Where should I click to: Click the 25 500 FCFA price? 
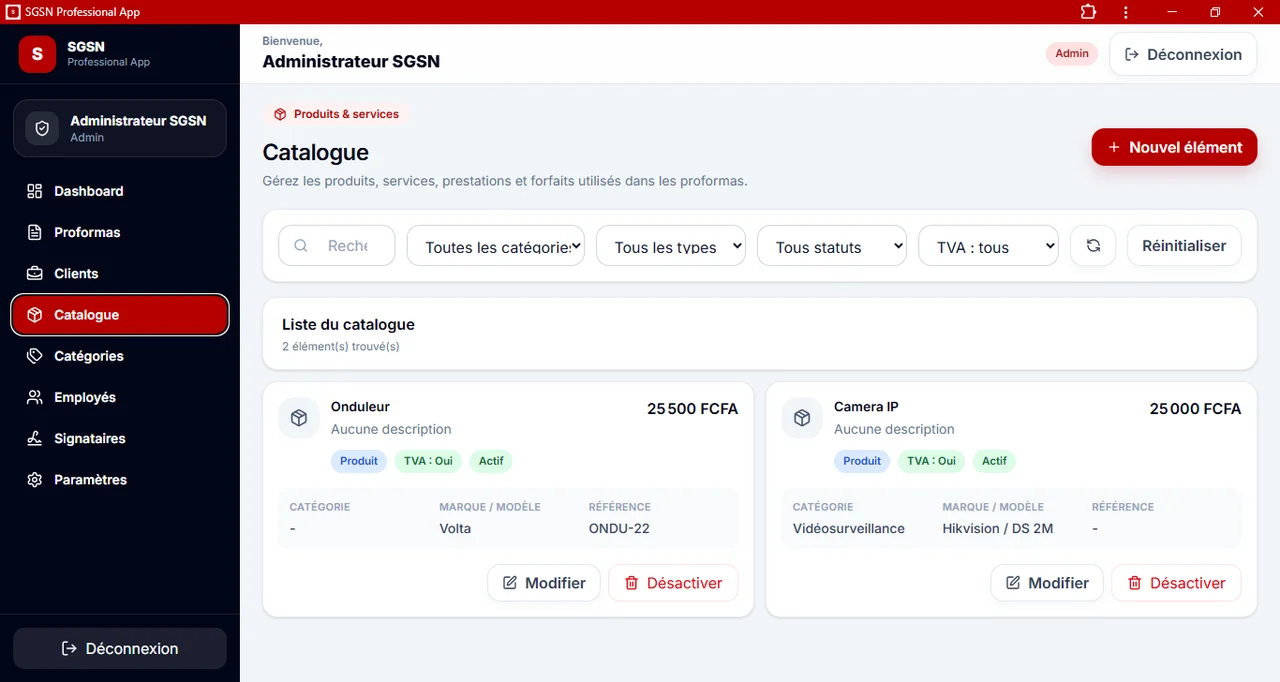click(x=692, y=409)
